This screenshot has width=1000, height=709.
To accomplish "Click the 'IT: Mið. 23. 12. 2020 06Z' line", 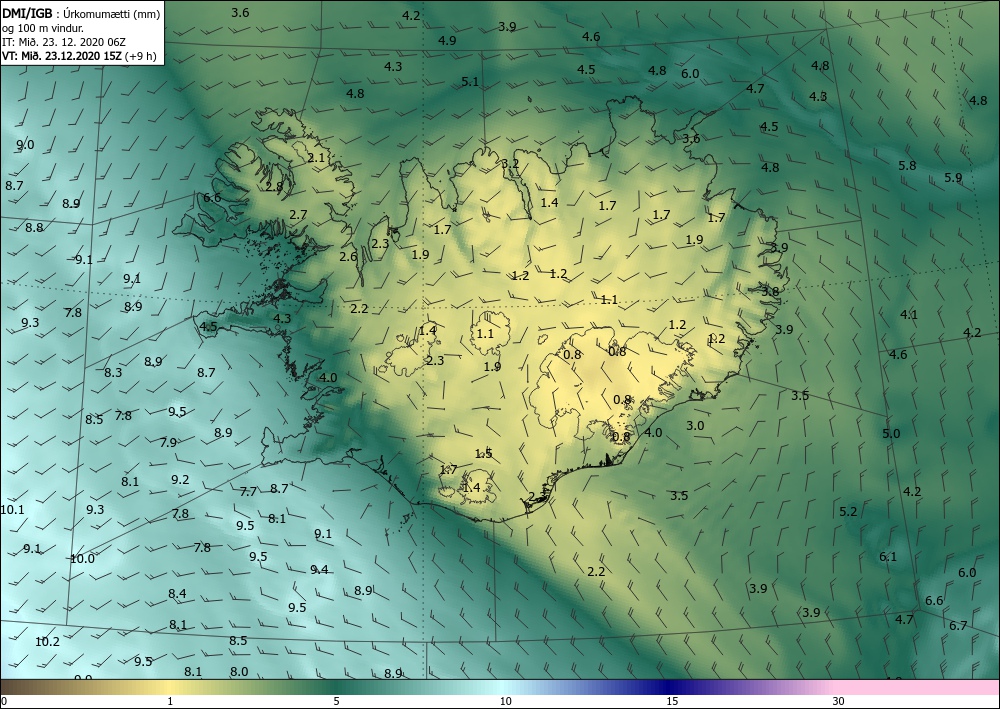I will click(64, 42).
